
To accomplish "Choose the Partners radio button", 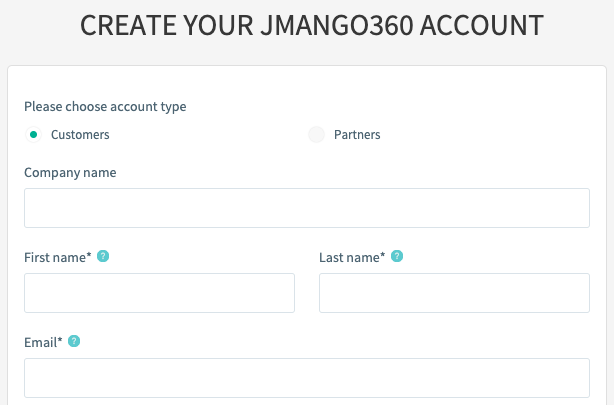I will click(316, 134).
